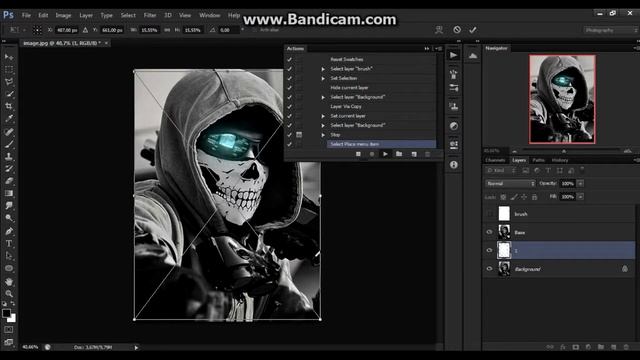This screenshot has height=360, width=640.
Task: Open the File menu
Action: (x=26, y=15)
